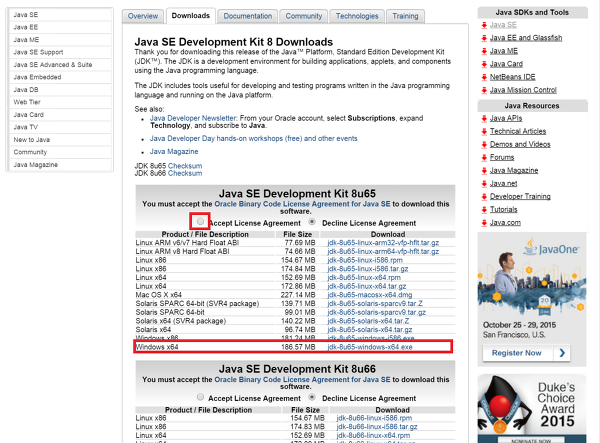
Task: Click red arrow icon beside Java APIs
Action: 484,118
